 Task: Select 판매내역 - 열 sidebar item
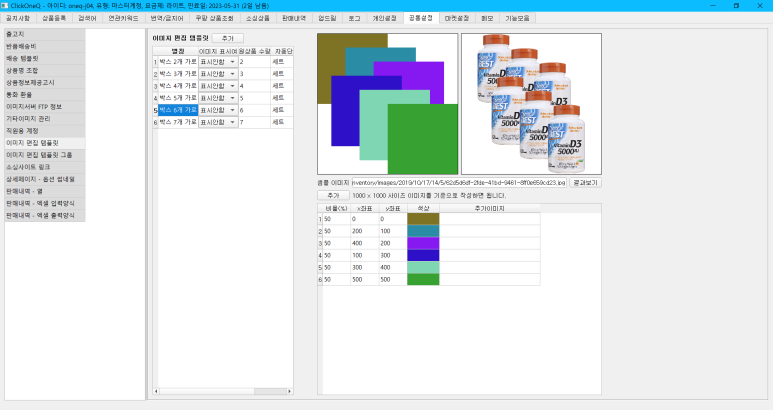(45, 191)
